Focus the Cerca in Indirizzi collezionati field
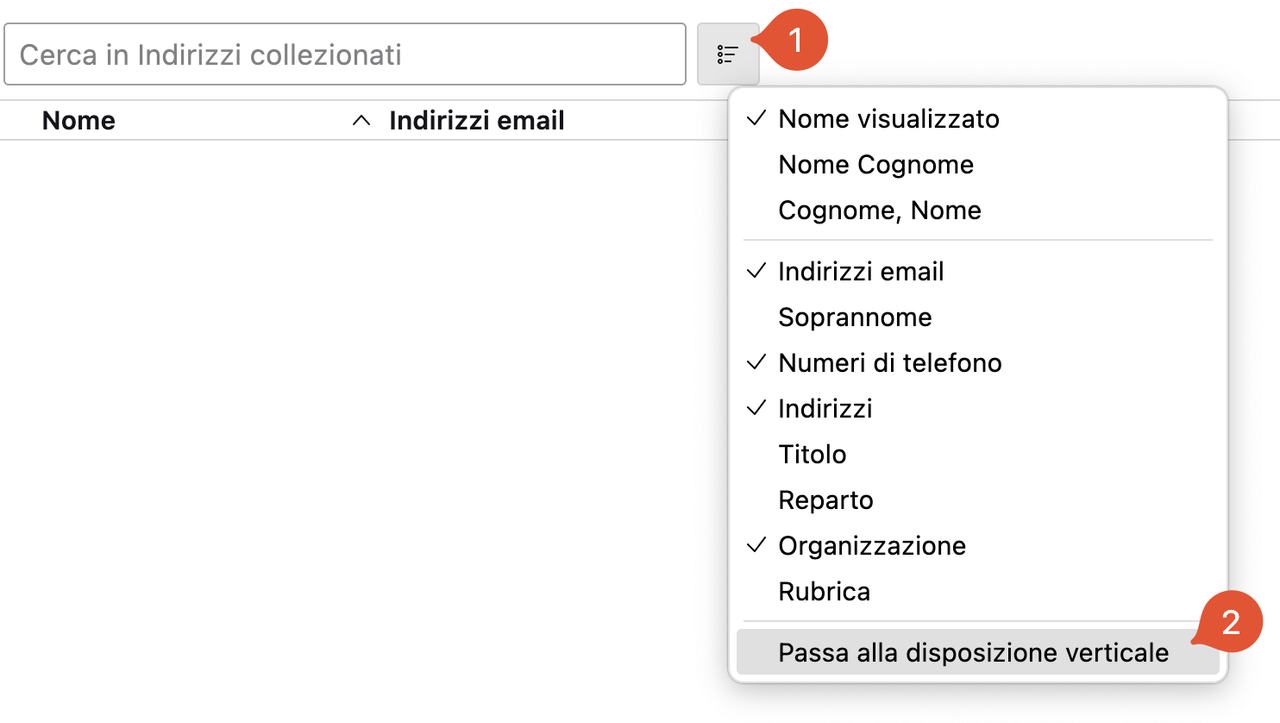 click(345, 54)
